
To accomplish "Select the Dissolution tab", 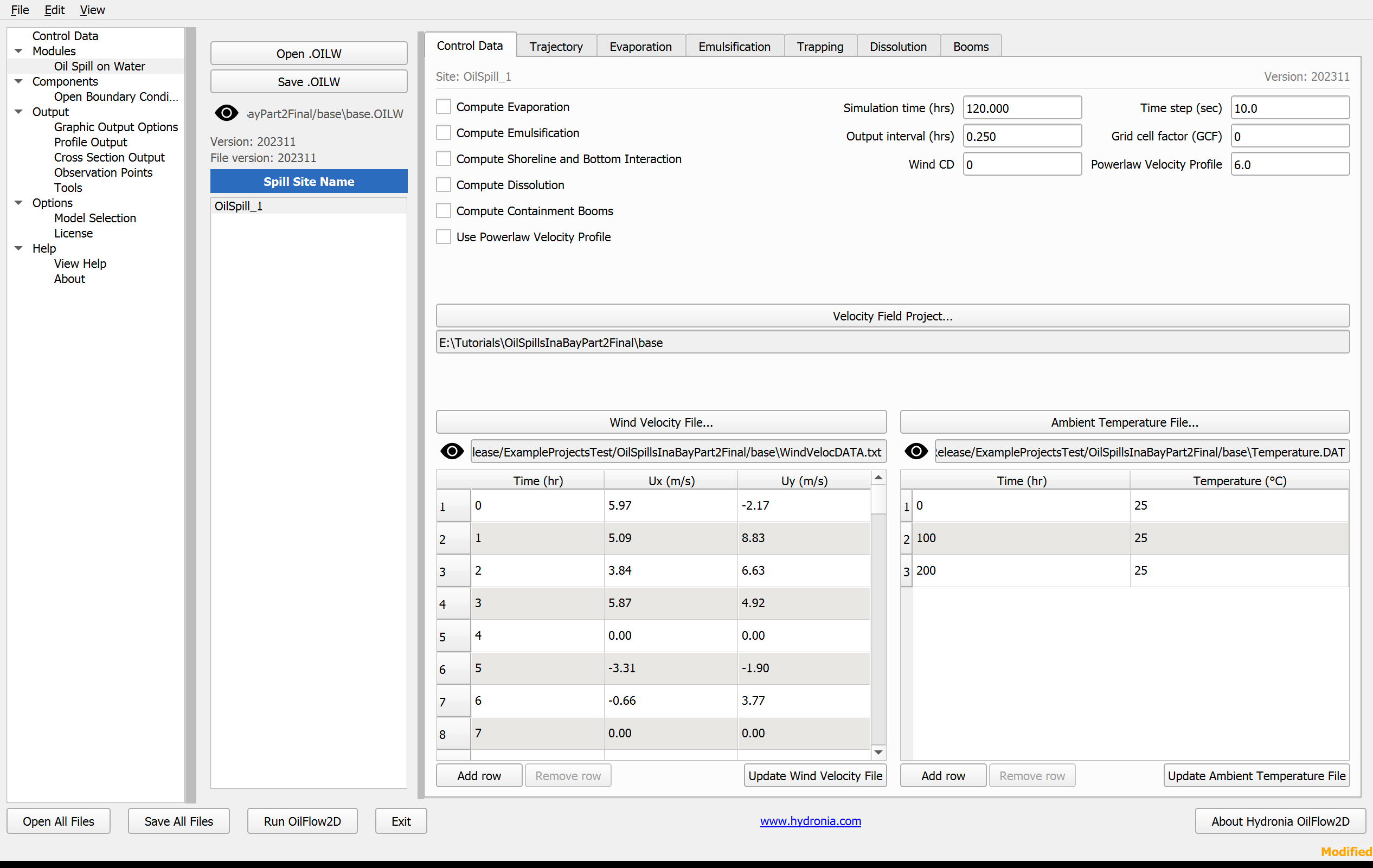I will (898, 46).
